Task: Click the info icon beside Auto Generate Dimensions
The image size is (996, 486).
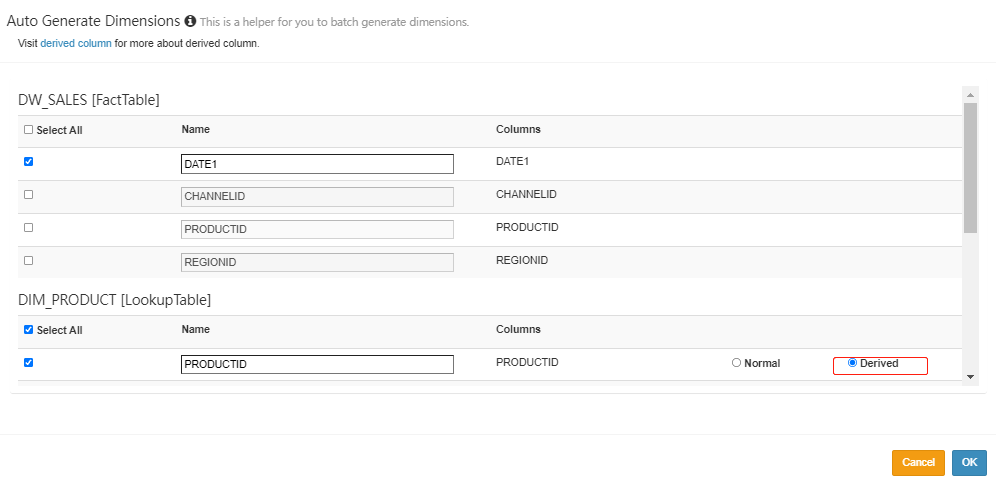Action: [191, 21]
